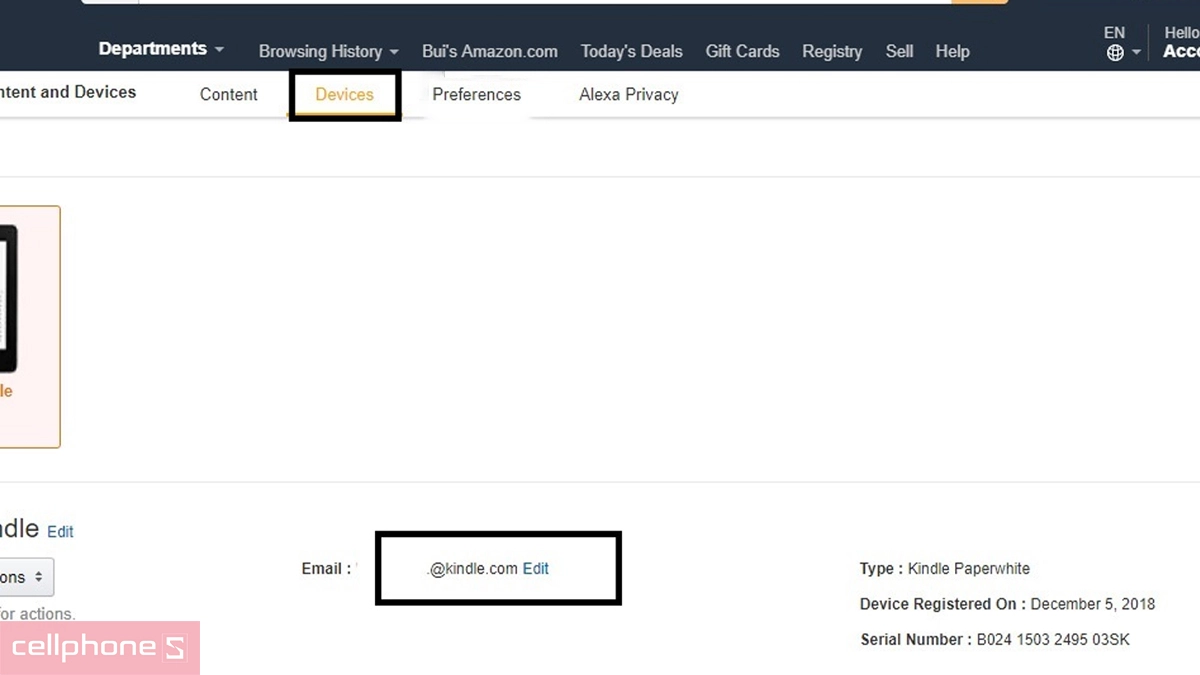
Task: Click the Kindle Paperwhite type text
Action: point(969,568)
